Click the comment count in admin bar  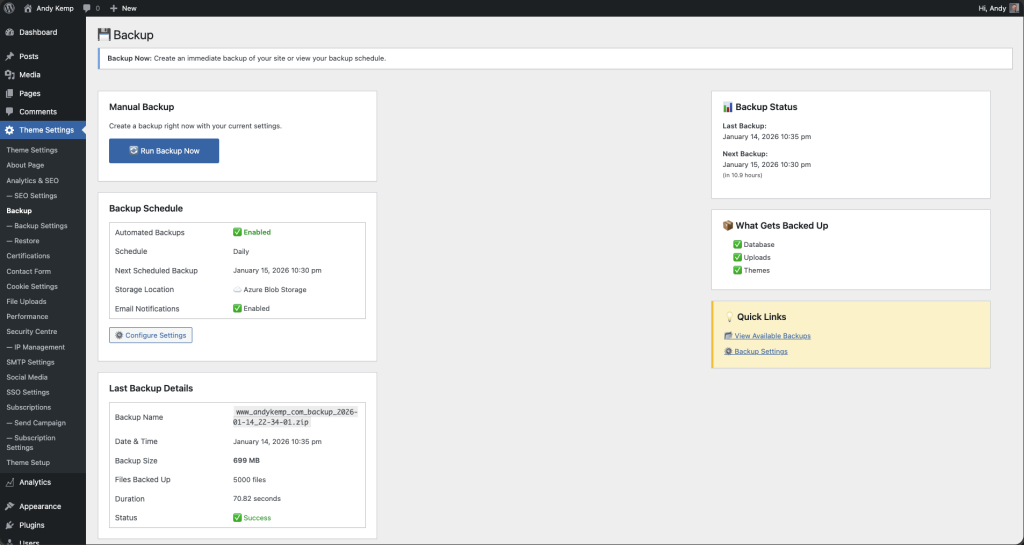click(x=91, y=7)
